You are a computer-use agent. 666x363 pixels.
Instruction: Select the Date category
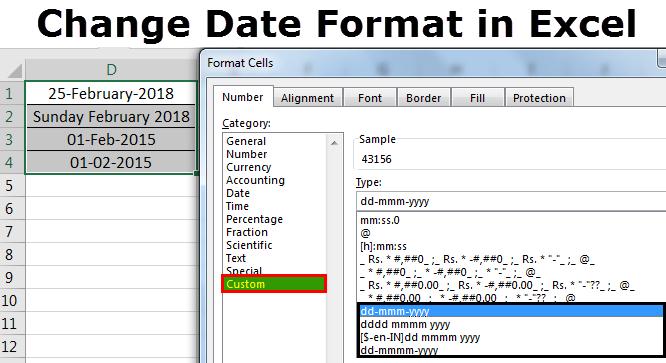238,193
